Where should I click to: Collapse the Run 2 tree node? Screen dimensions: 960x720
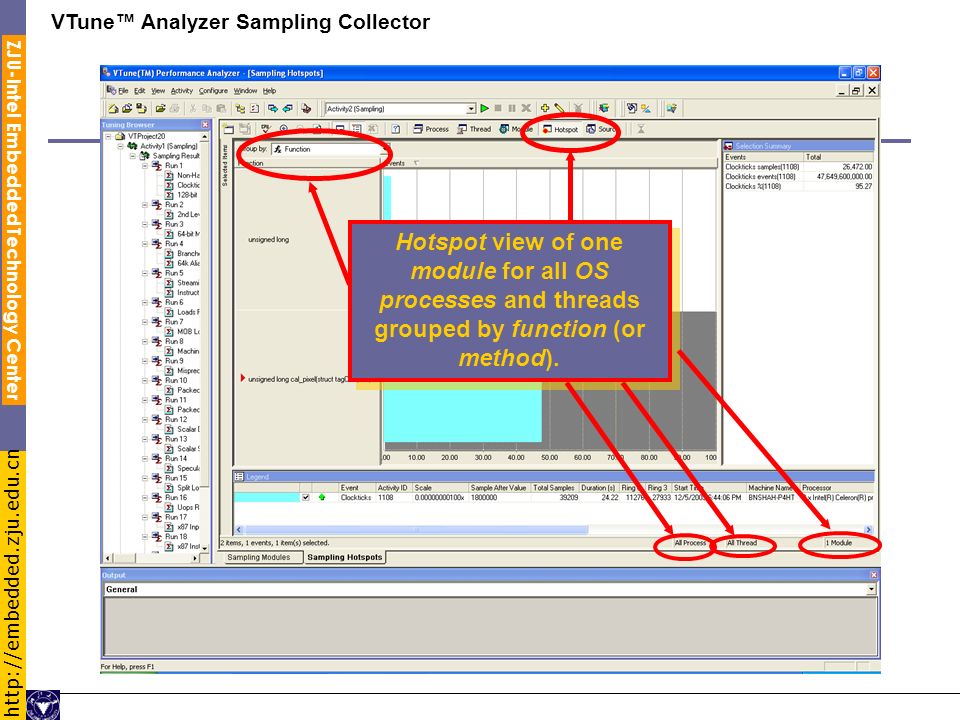point(145,204)
